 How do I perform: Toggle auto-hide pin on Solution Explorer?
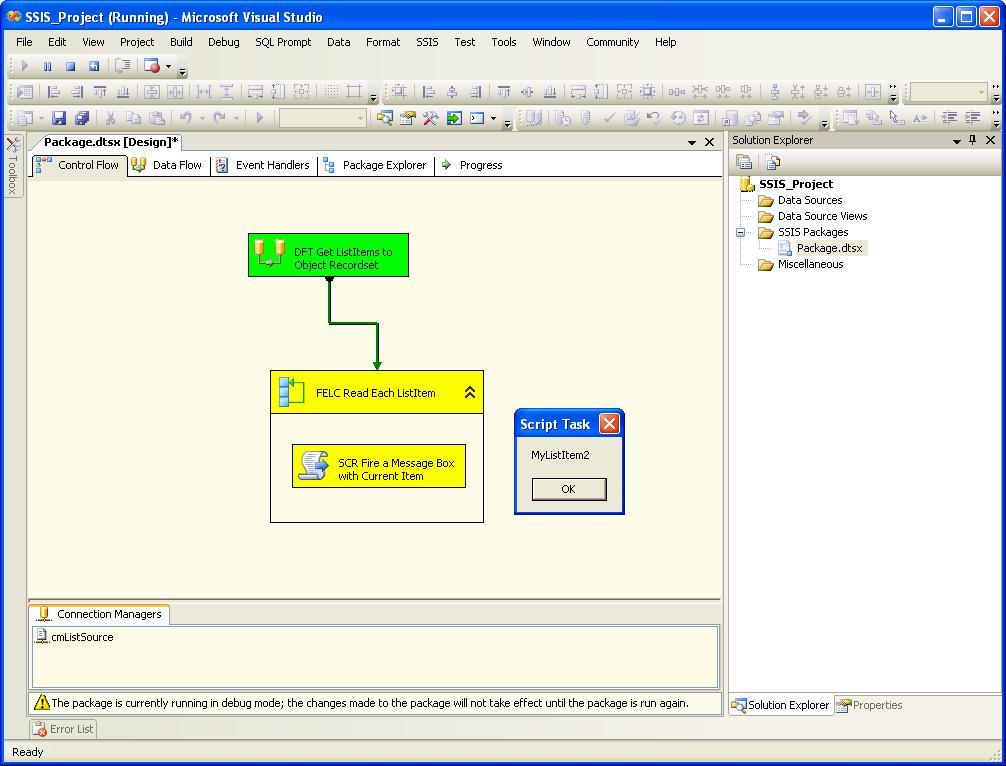pyautogui.click(x=972, y=141)
